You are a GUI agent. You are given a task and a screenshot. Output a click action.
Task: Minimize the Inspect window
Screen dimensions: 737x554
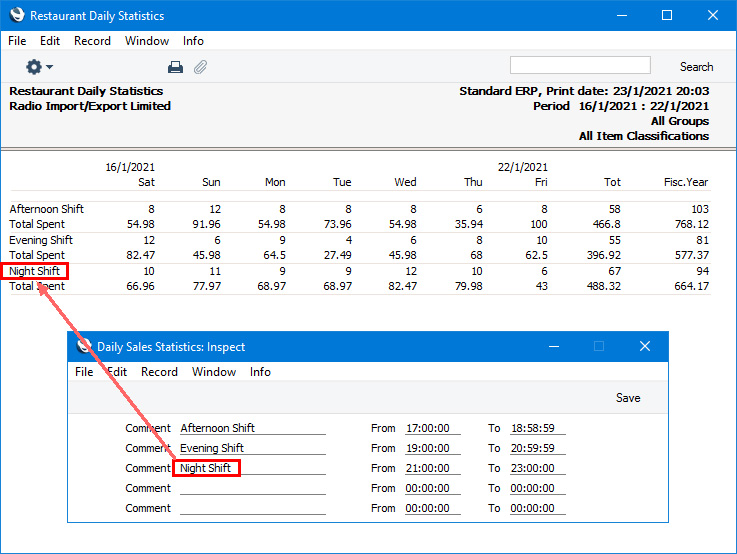click(x=553, y=347)
